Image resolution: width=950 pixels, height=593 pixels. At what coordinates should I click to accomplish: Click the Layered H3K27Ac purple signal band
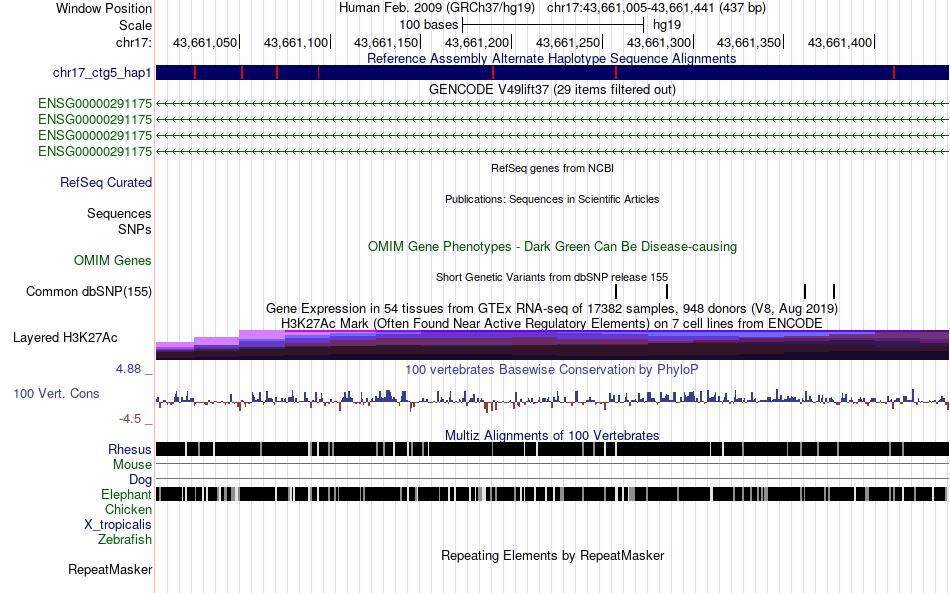pyautogui.click(x=552, y=345)
